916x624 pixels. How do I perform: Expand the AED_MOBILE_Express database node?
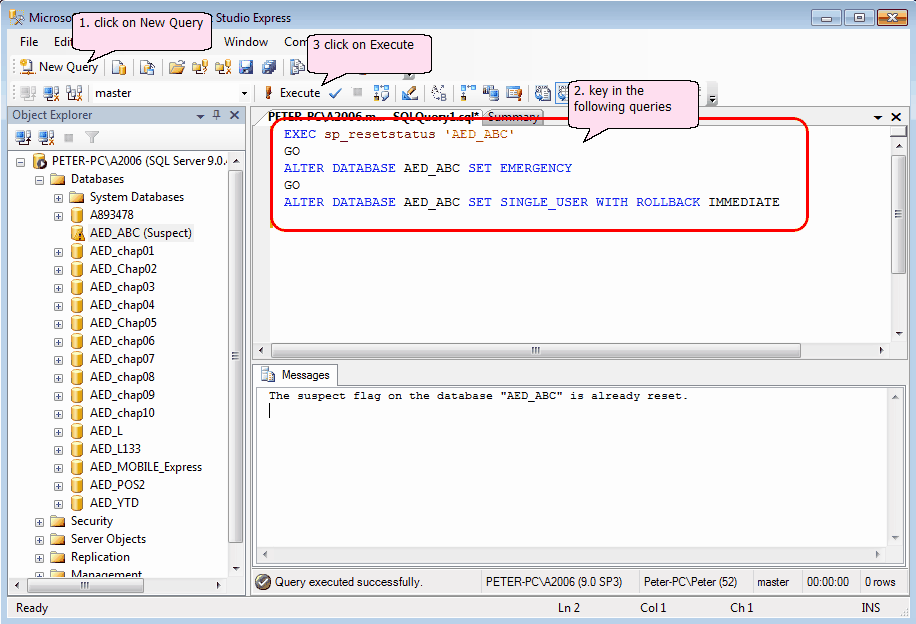[58, 468]
